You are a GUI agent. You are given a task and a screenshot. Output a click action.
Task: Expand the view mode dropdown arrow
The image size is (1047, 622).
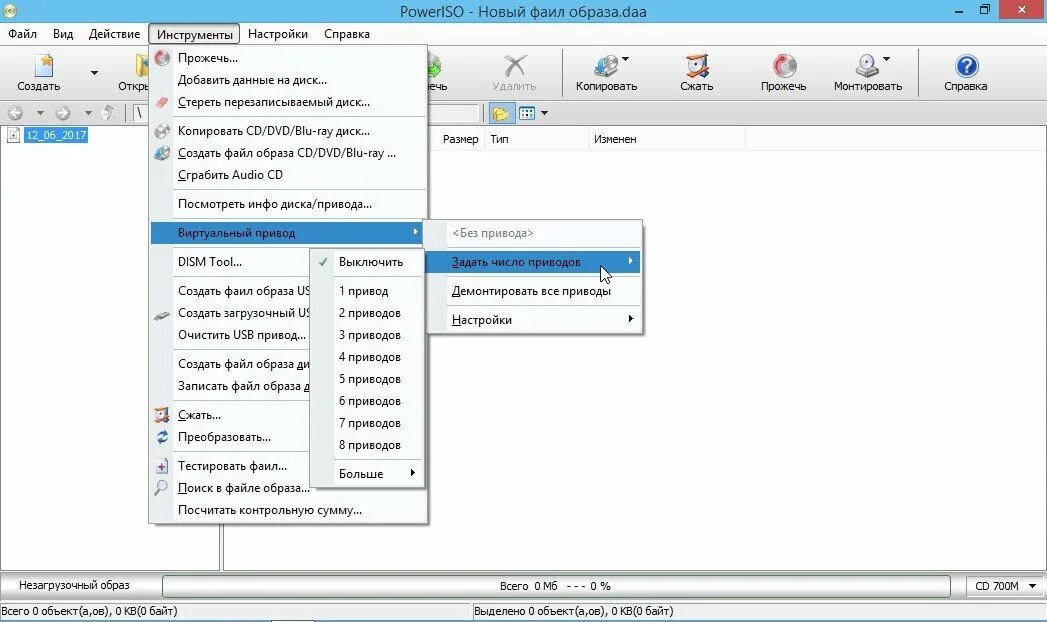(x=544, y=113)
